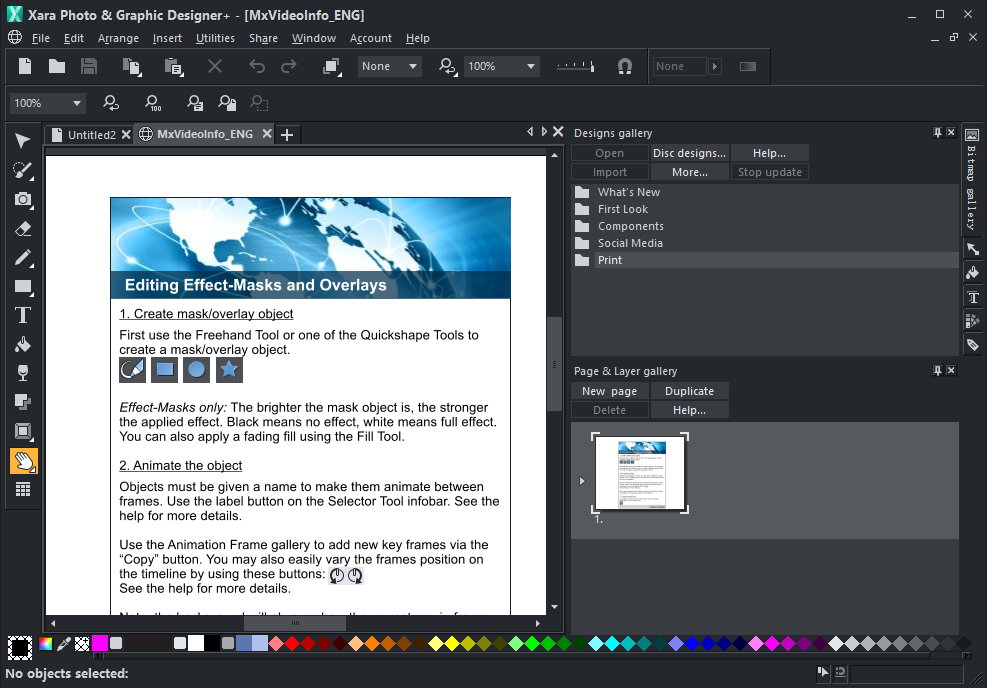This screenshot has height=688, width=987.
Task: Select page 1 thumbnail in gallery
Action: (640, 474)
